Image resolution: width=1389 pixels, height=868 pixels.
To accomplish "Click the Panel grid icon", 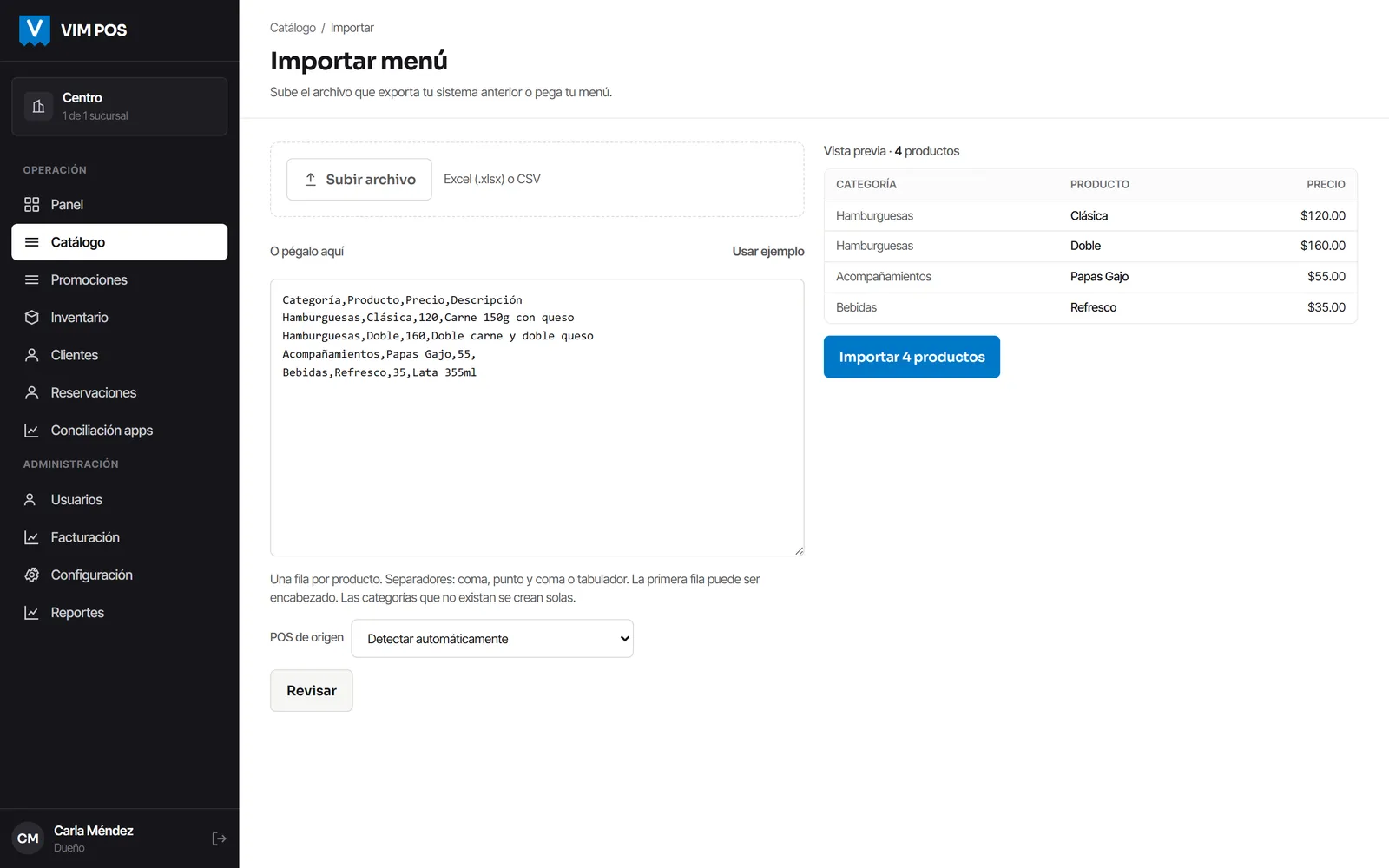I will (x=32, y=205).
